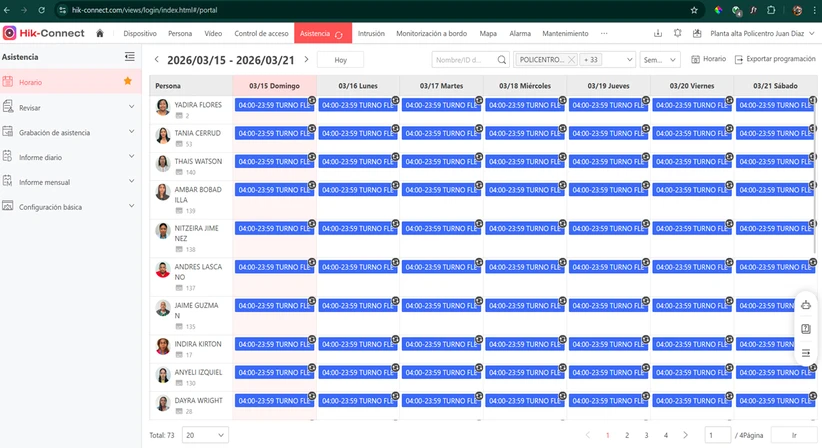The image size is (822, 448).
Task: Click the Hik-Connect logo
Action: click(x=44, y=33)
